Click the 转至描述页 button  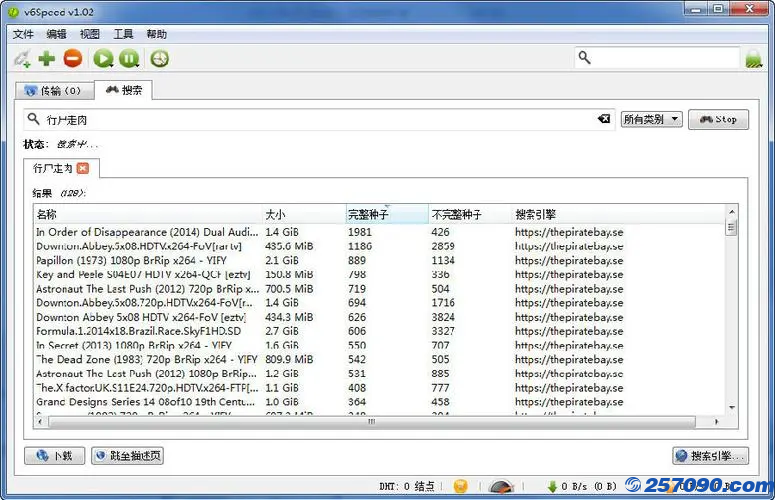(128, 456)
